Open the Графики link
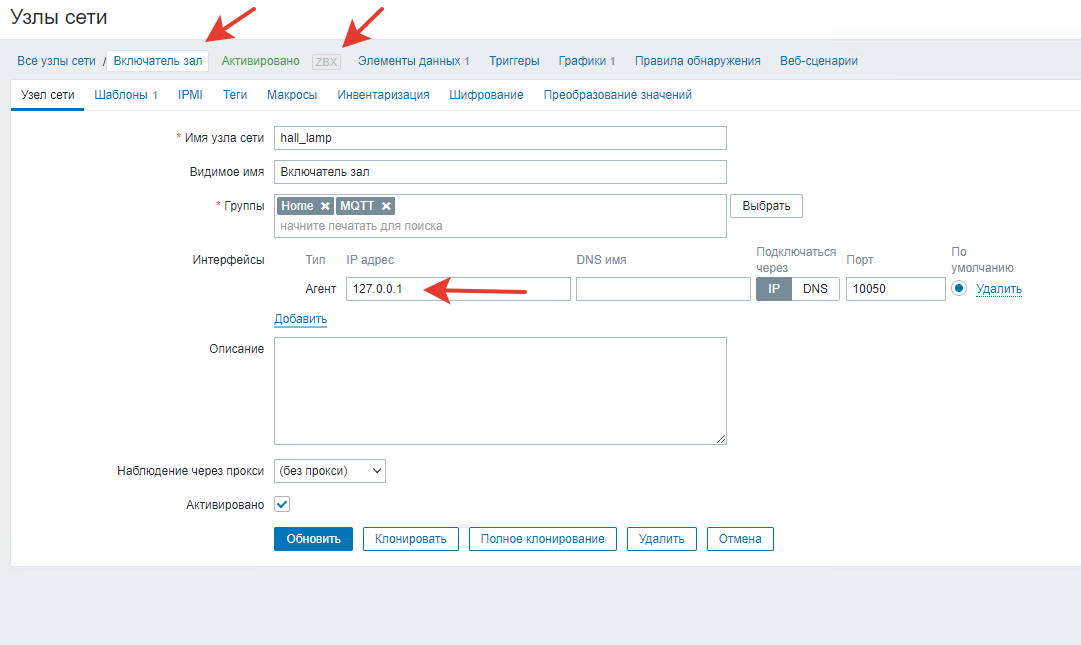 (x=587, y=61)
